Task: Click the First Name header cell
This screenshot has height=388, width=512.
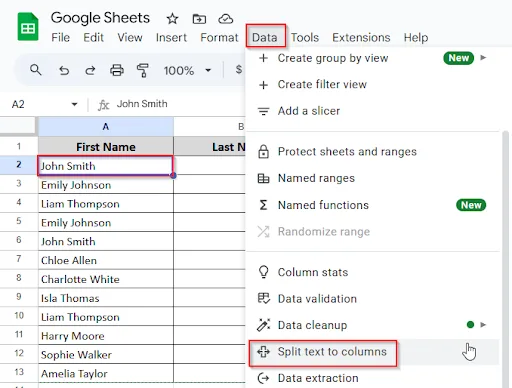Action: pyautogui.click(x=106, y=147)
